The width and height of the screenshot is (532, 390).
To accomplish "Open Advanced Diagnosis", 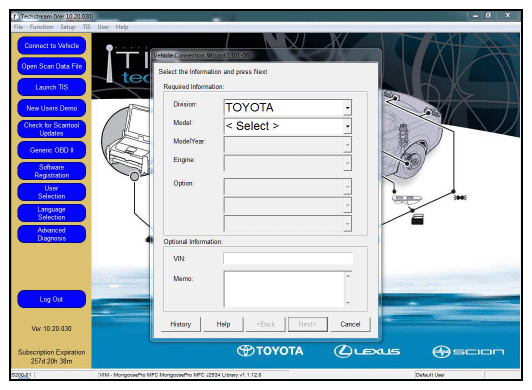I will 52,234.
